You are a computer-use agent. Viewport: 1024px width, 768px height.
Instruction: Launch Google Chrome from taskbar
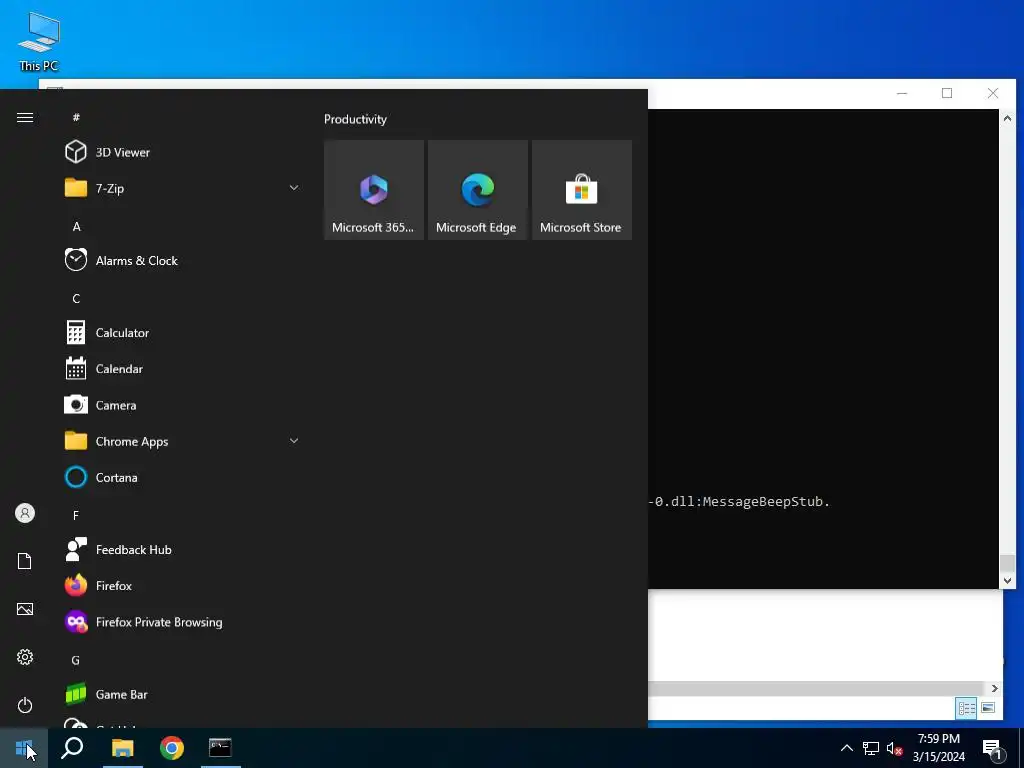click(172, 748)
